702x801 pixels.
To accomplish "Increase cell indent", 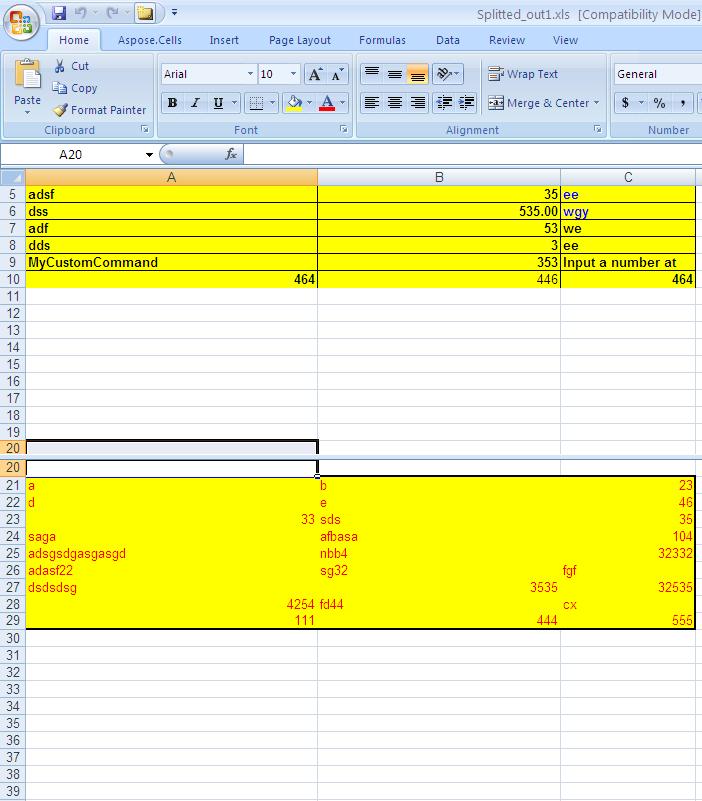I will click(466, 103).
